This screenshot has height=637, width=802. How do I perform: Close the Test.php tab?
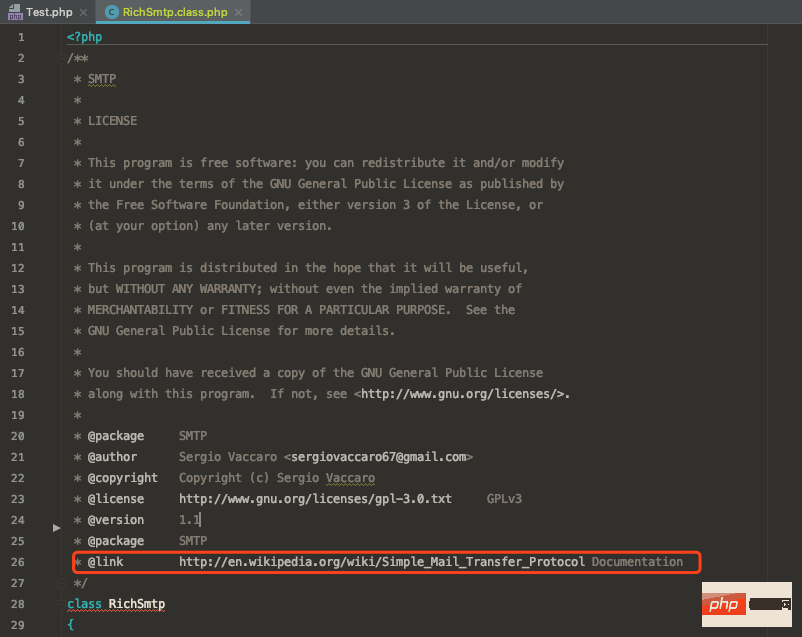pos(83,12)
